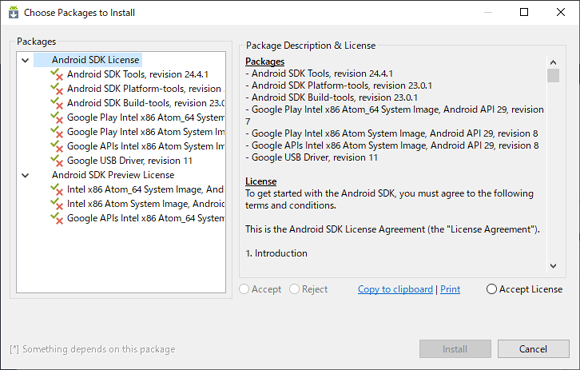Click the Install button
580x370 pixels.
click(455, 349)
